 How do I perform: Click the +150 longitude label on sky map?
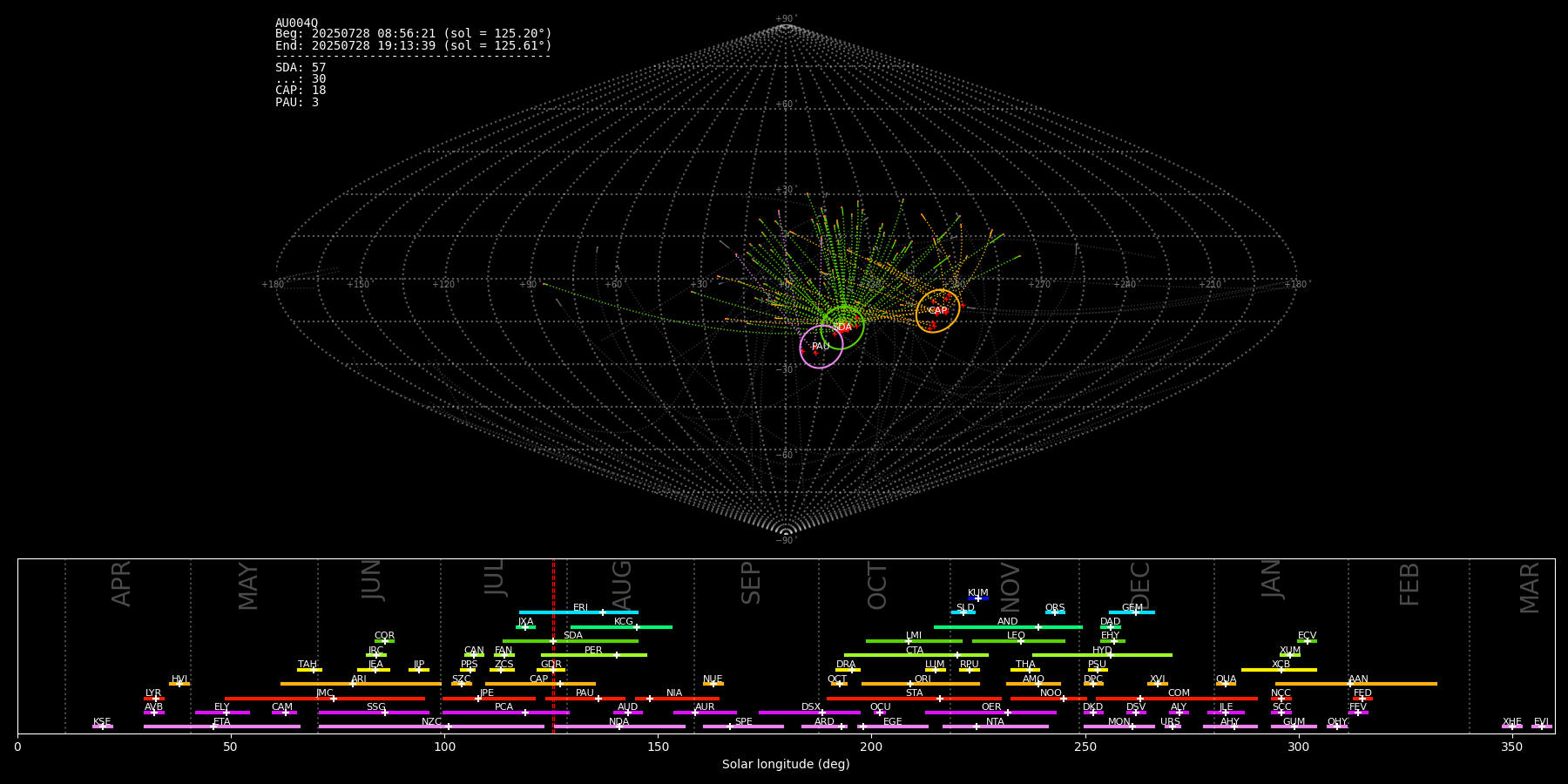pos(358,284)
